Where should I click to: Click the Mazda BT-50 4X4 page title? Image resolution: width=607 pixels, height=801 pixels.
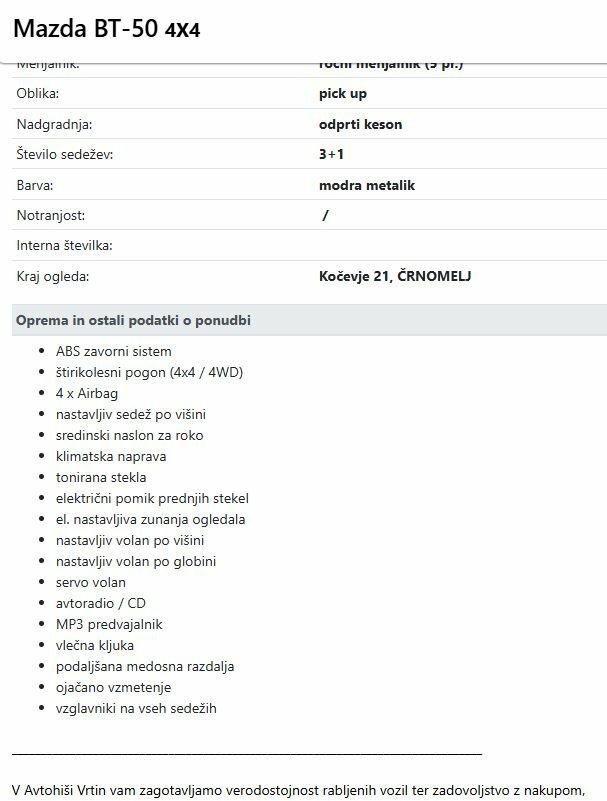click(x=107, y=29)
